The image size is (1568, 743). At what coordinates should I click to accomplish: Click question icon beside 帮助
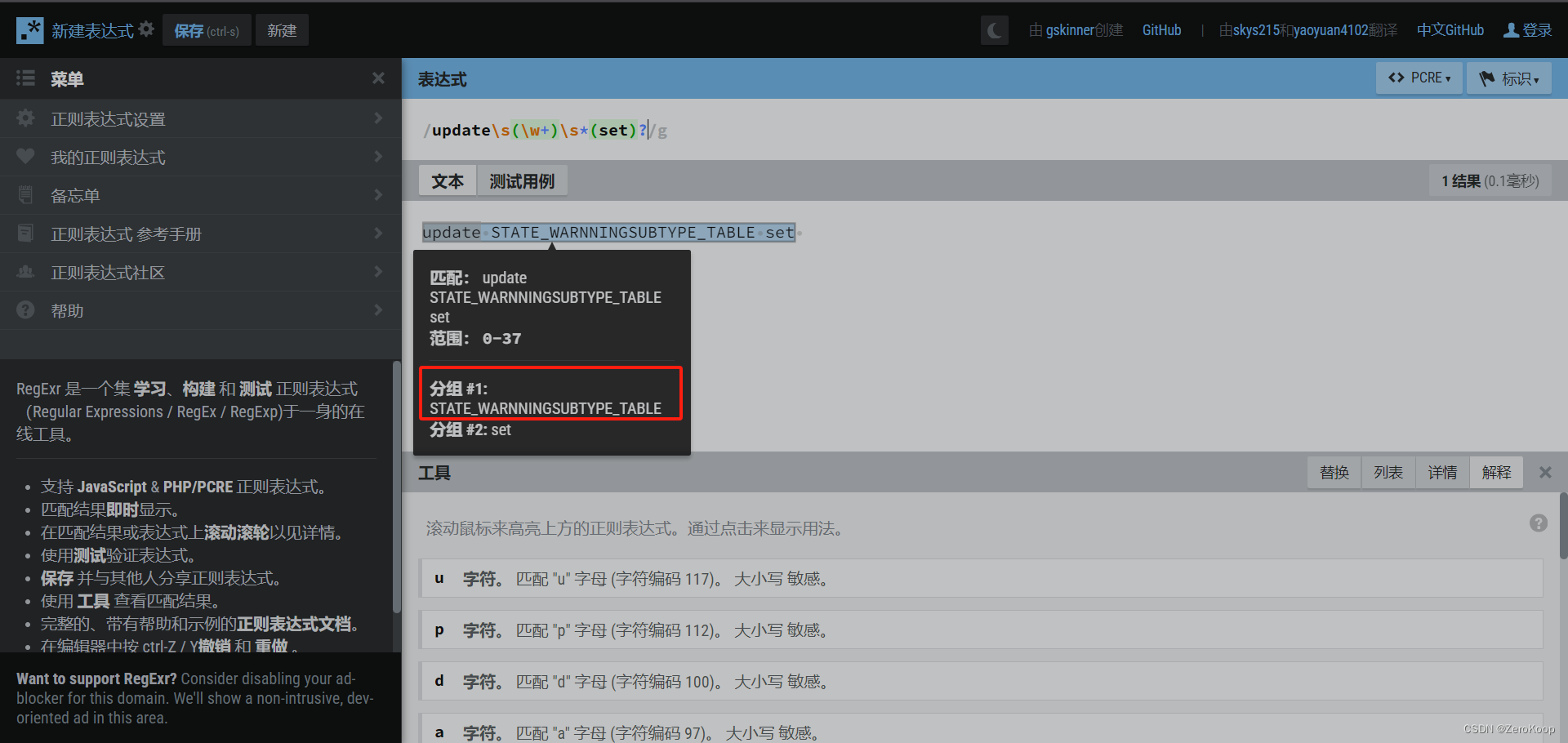25,310
